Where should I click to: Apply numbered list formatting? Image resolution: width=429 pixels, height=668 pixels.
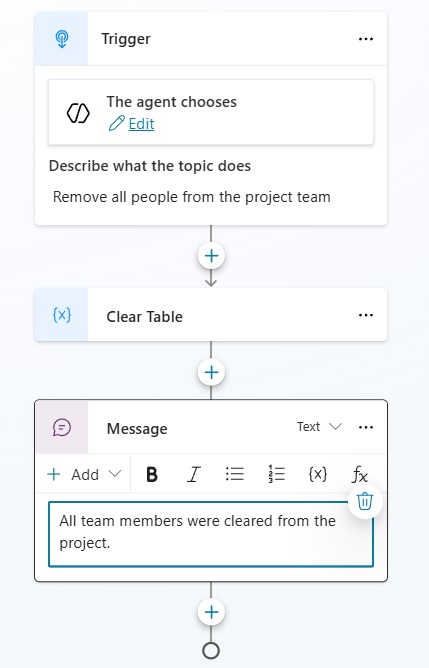click(276, 474)
